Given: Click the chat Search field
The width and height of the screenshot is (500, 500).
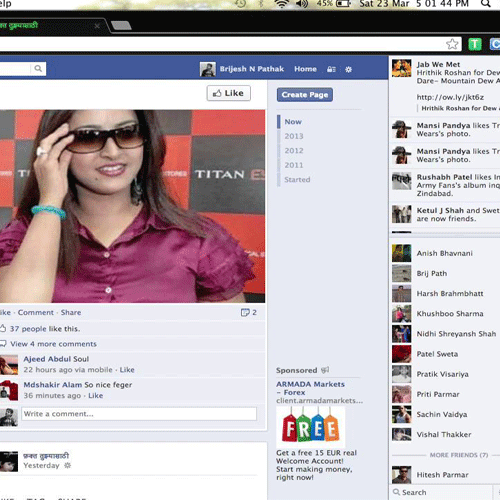Looking at the screenshot, I should click(442, 492).
